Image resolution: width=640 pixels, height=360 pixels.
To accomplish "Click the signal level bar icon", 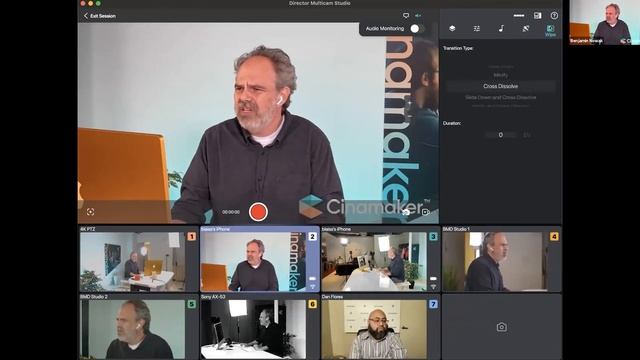I will tap(519, 16).
